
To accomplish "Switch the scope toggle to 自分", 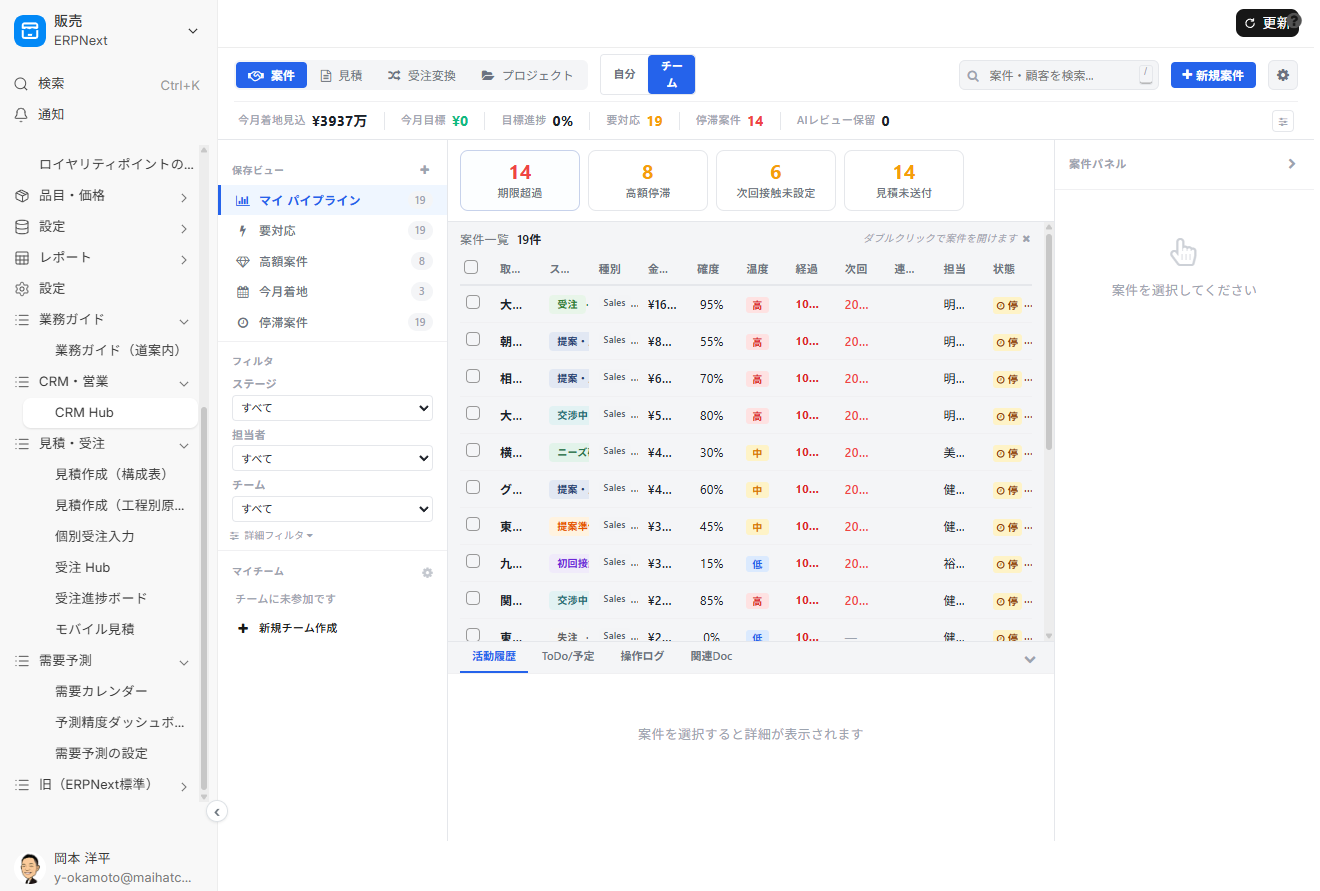I will 624,75.
